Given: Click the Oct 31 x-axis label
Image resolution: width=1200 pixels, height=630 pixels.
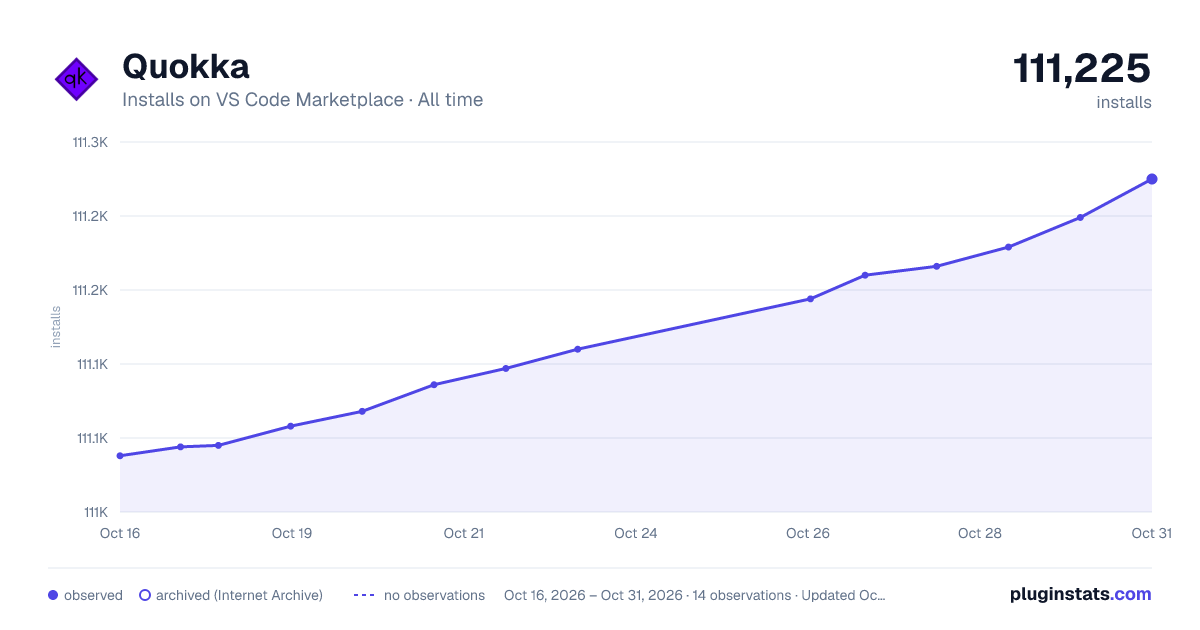Looking at the screenshot, I should [1151, 533].
